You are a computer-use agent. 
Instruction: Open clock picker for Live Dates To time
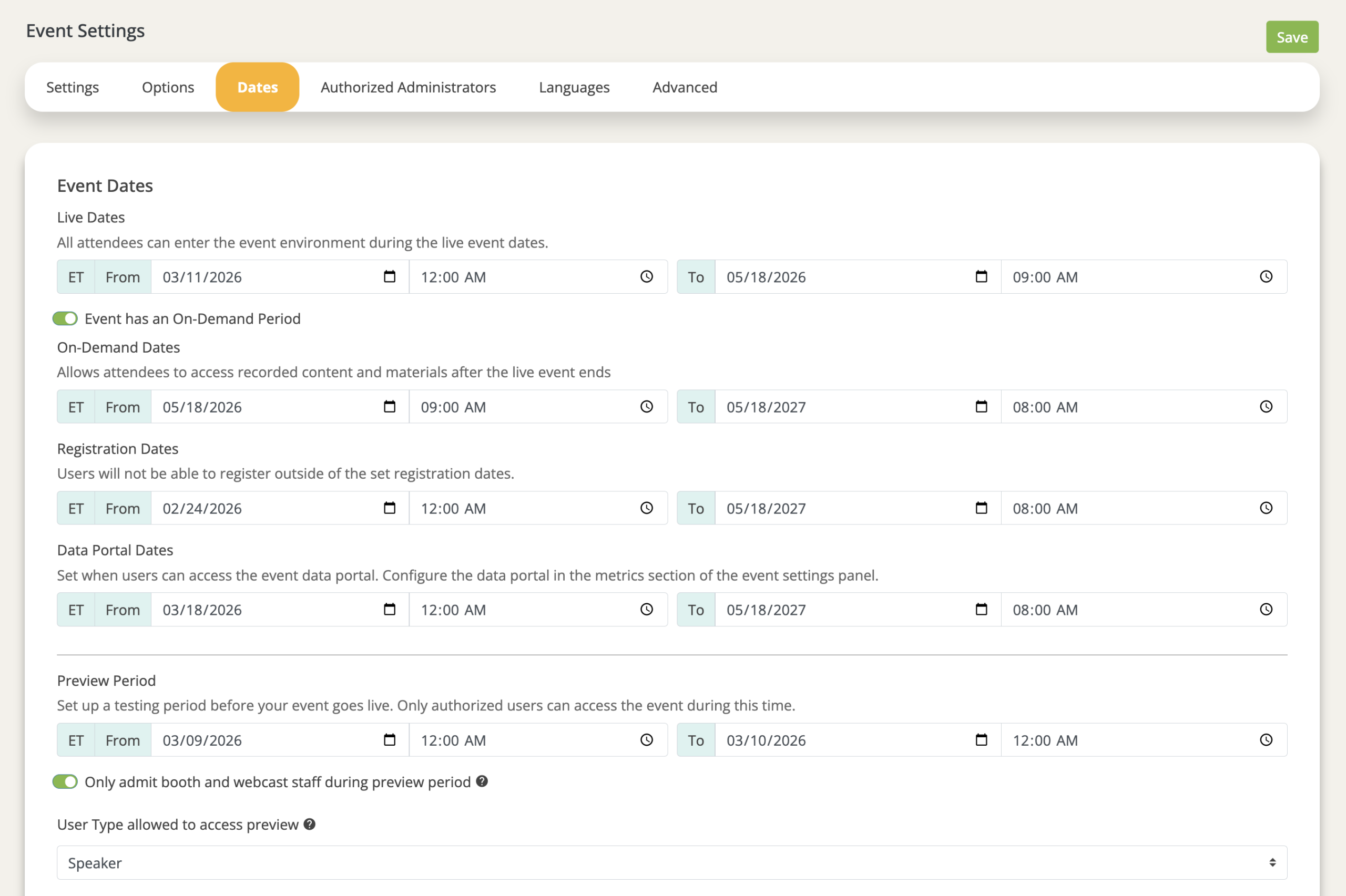coord(1266,276)
